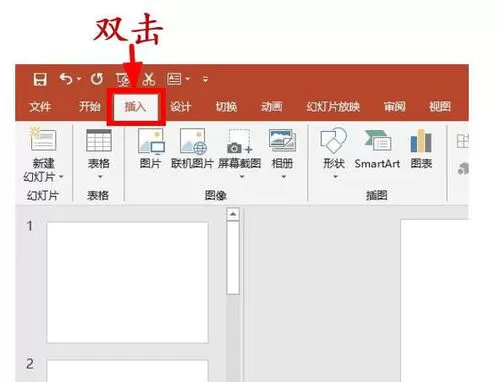
Task: Insert 图片 from computer icon
Action: coord(151,141)
